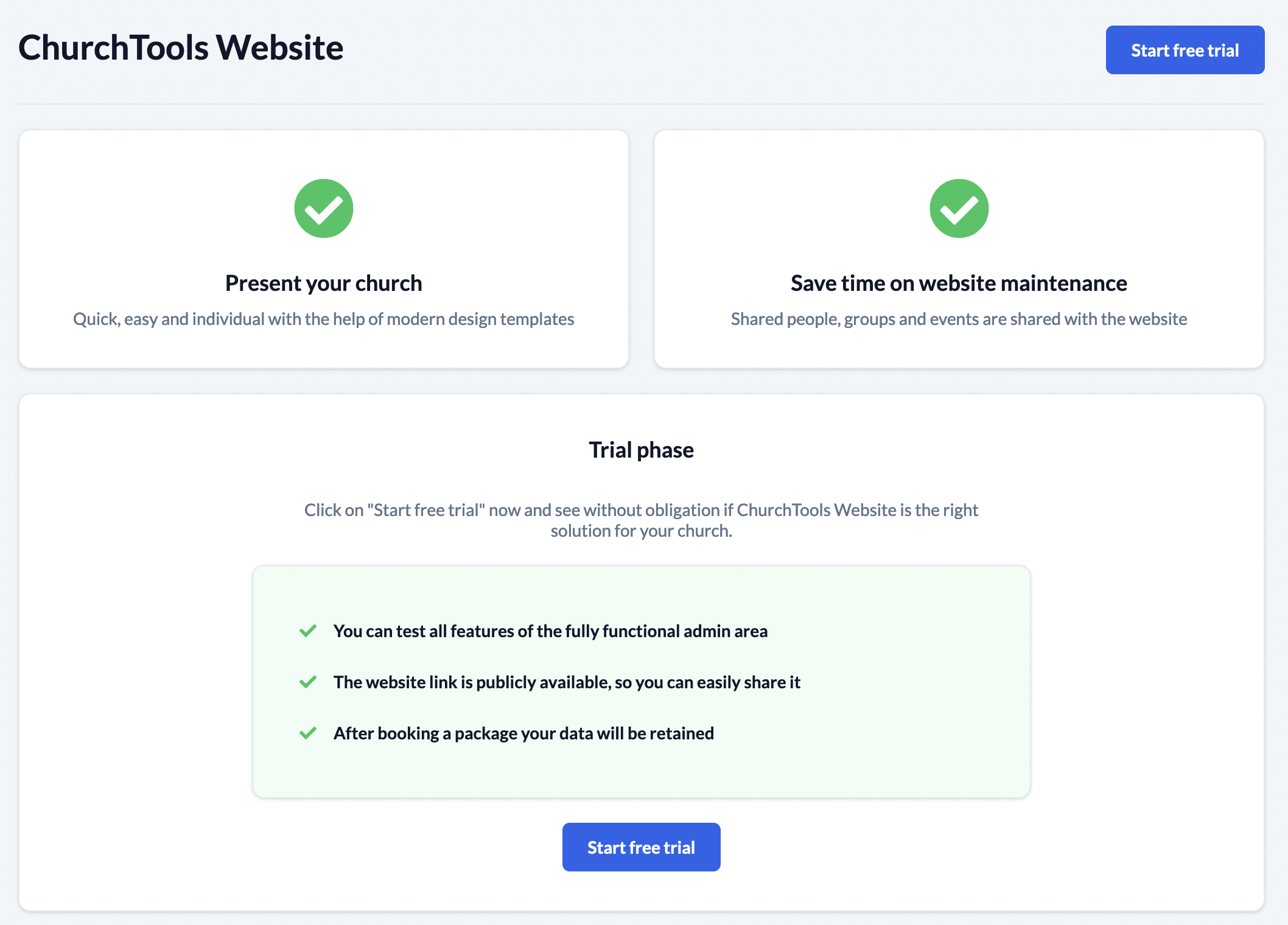1288x925 pixels.
Task: Click the light green benefits box
Action: tap(642, 682)
